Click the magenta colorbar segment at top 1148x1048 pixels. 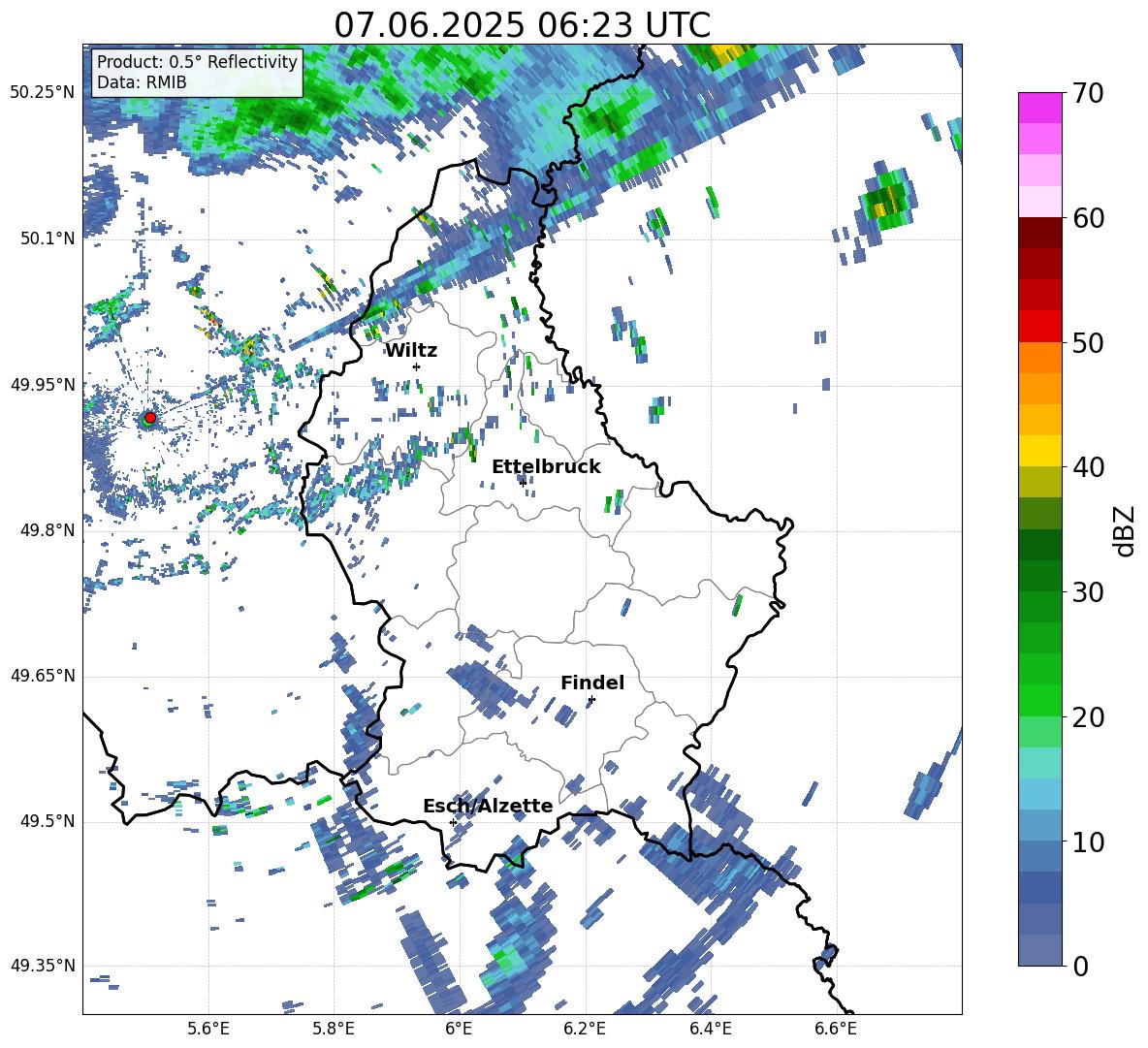1039,108
